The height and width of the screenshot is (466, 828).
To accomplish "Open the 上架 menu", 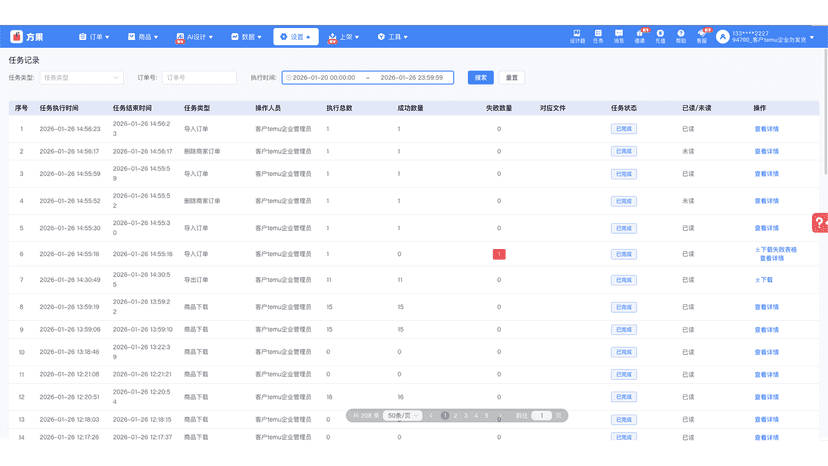I will (343, 37).
